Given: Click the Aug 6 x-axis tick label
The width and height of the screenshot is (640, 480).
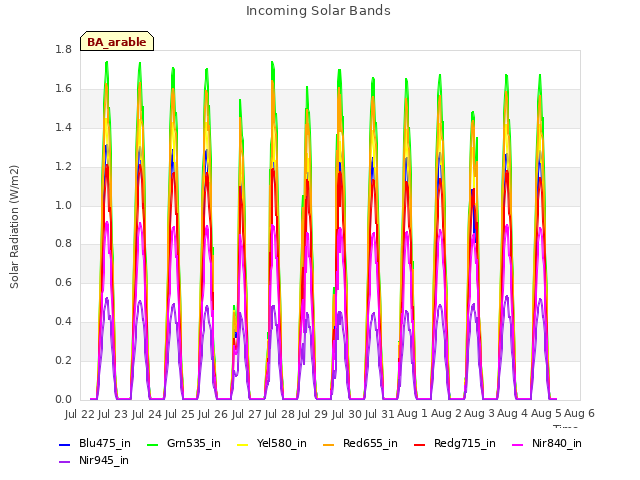Looking at the screenshot, I should [579, 414].
